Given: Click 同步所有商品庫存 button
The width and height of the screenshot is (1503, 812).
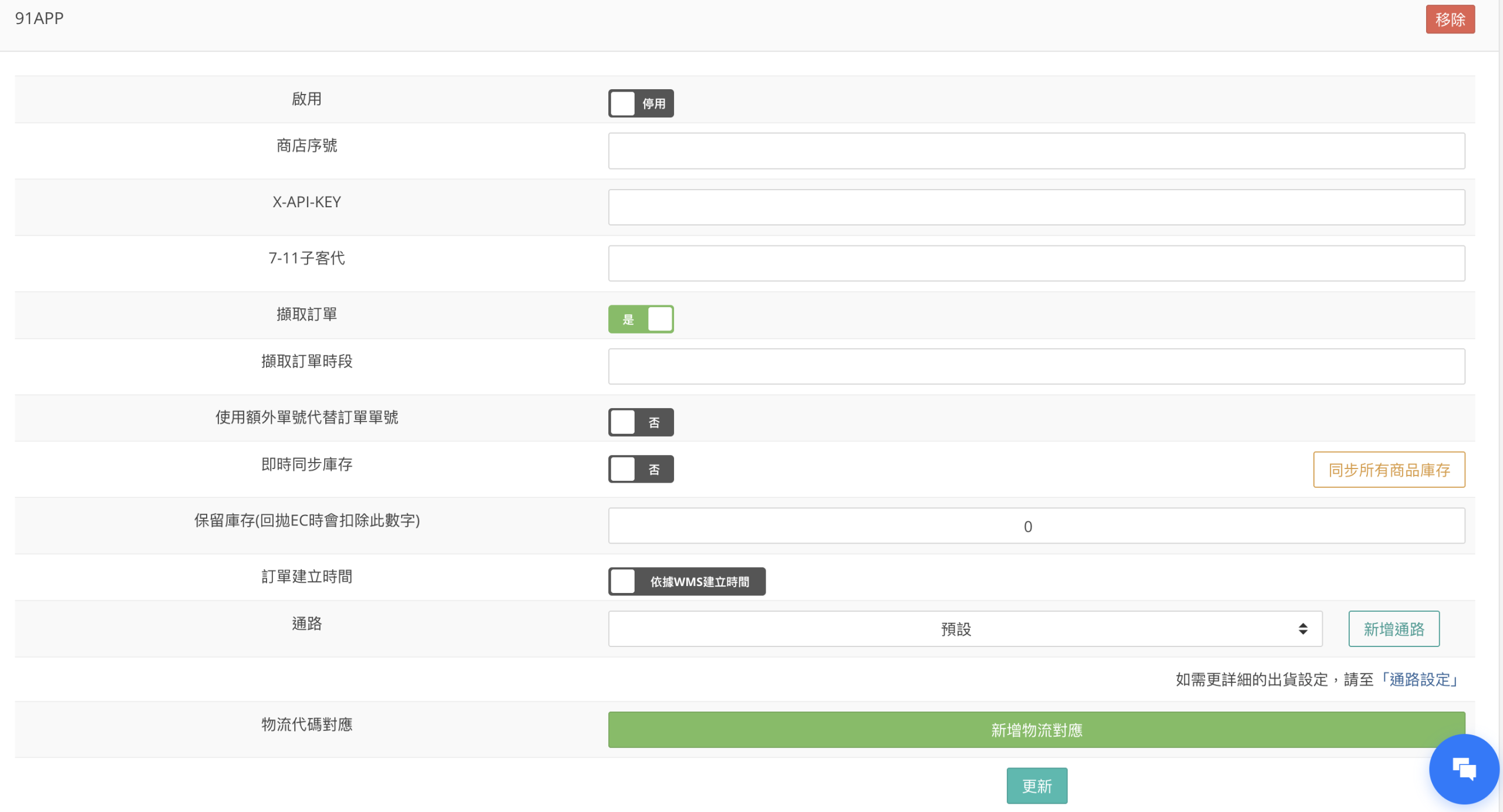Looking at the screenshot, I should tap(1389, 470).
